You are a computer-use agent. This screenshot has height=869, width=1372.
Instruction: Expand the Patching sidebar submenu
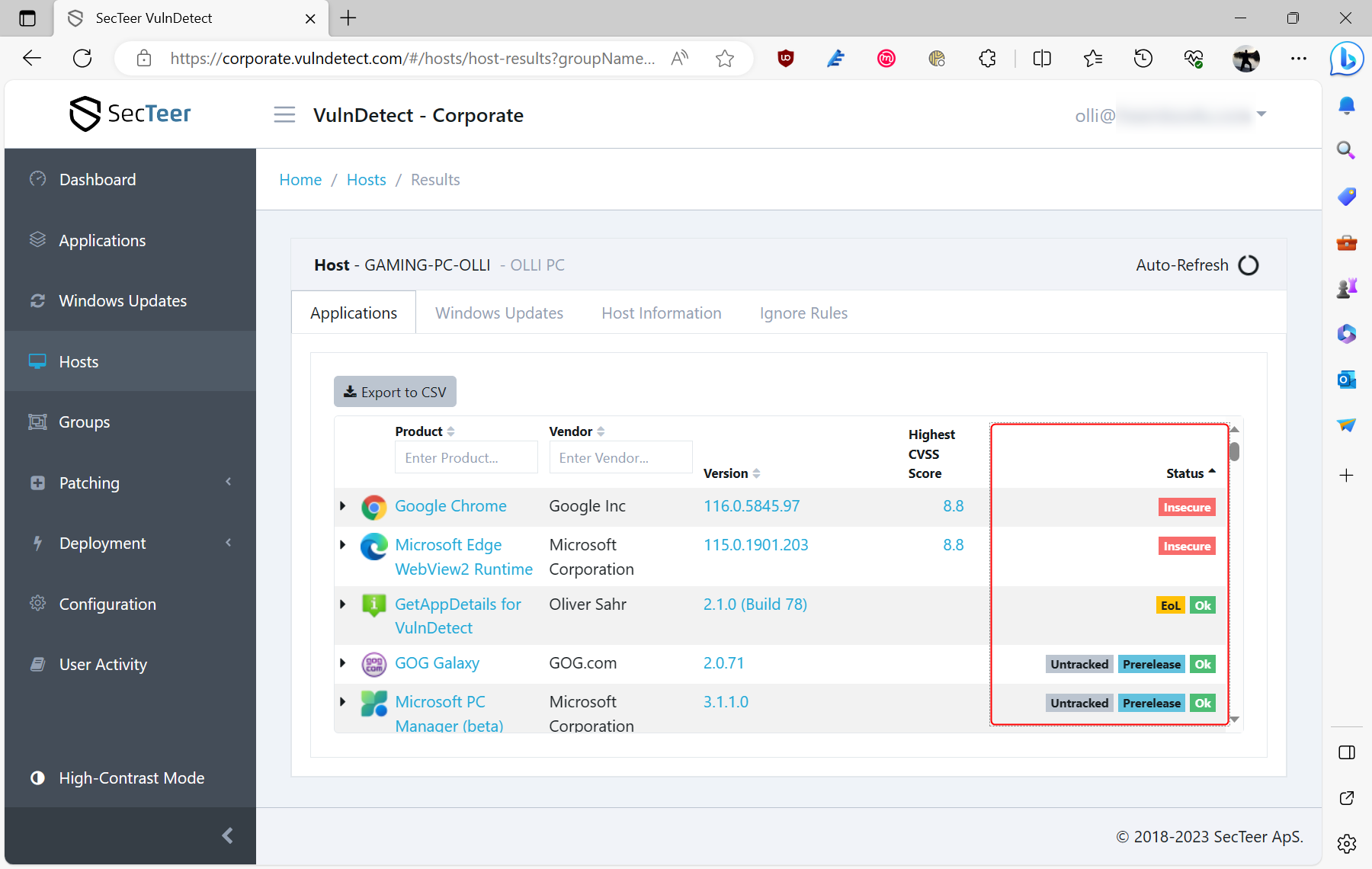(x=130, y=483)
